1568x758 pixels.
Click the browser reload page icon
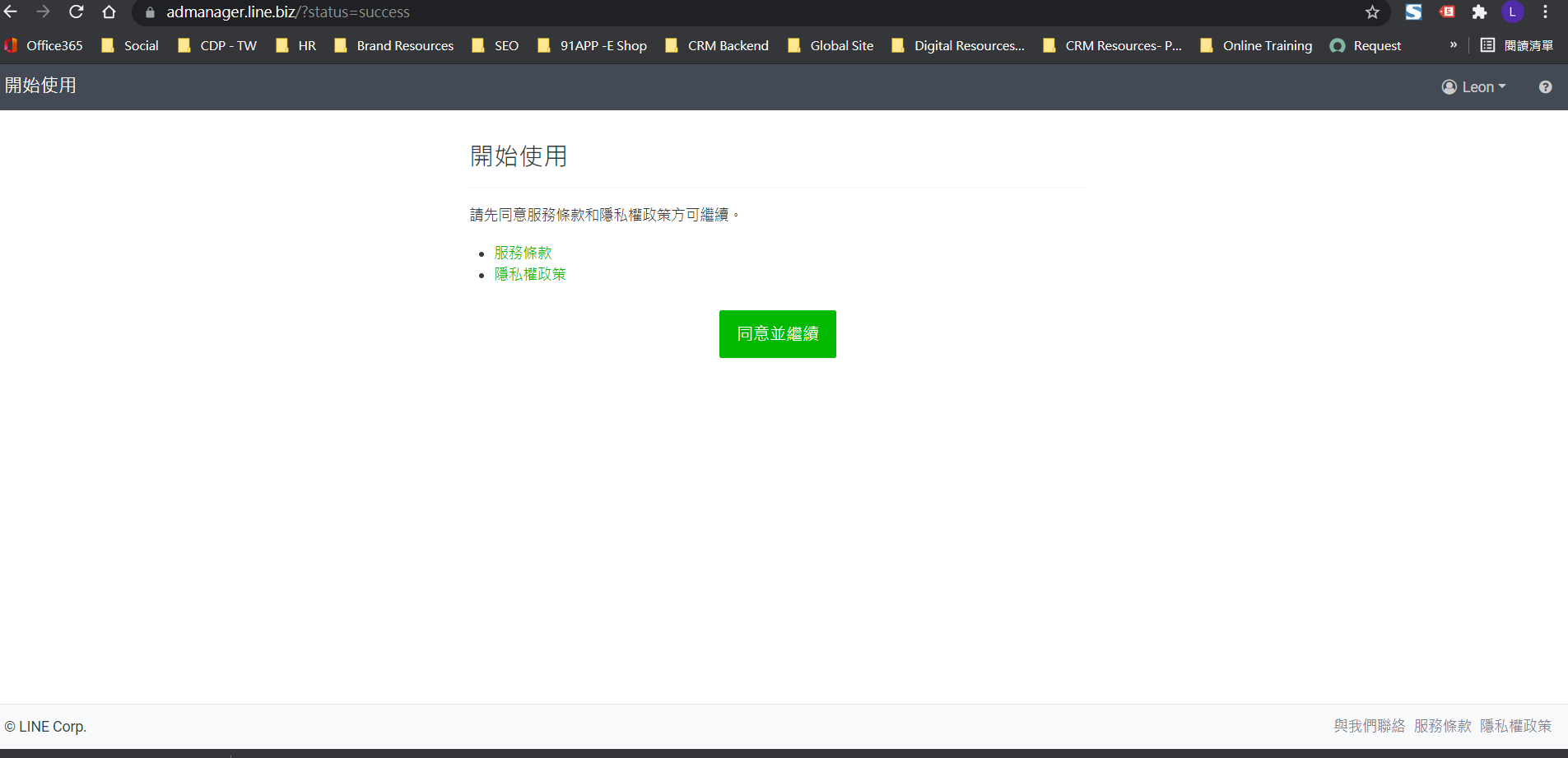[77, 12]
